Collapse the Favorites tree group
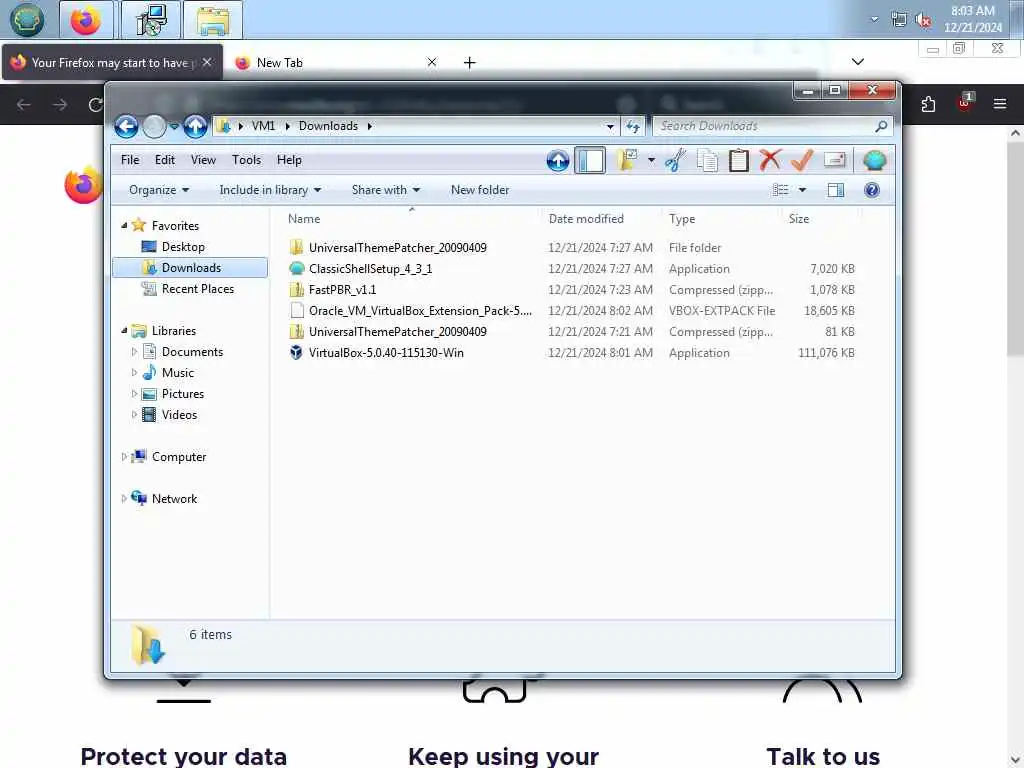 [x=124, y=225]
